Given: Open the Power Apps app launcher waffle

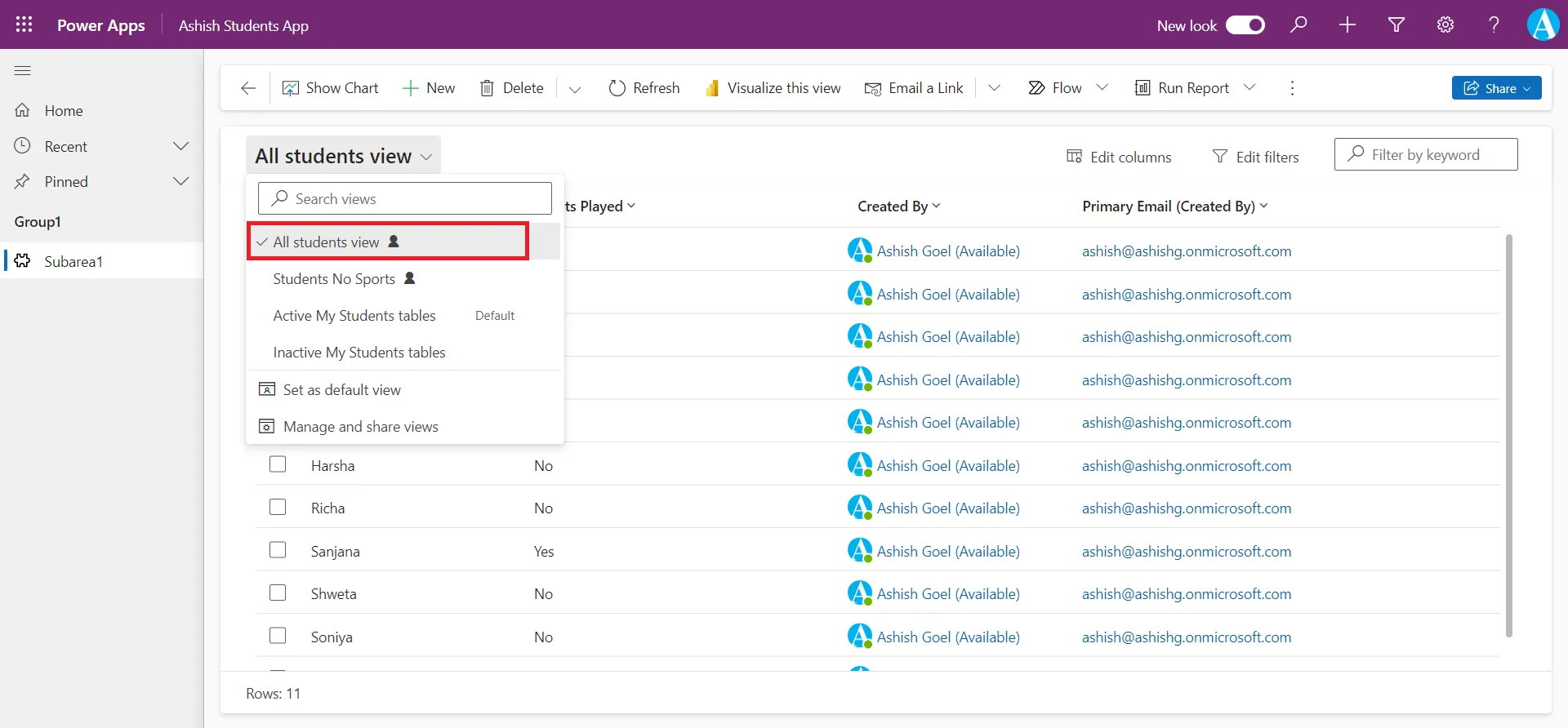Looking at the screenshot, I should click(24, 24).
